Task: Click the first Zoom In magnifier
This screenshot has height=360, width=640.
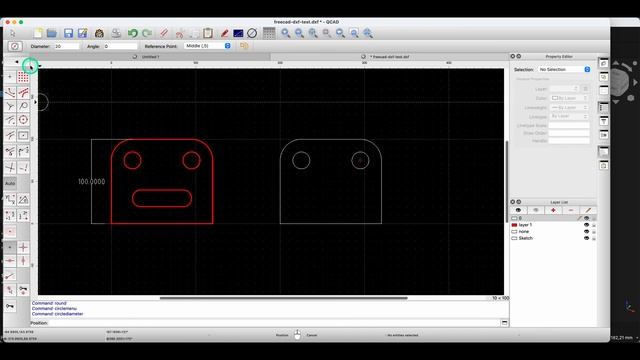Action: 286,33
